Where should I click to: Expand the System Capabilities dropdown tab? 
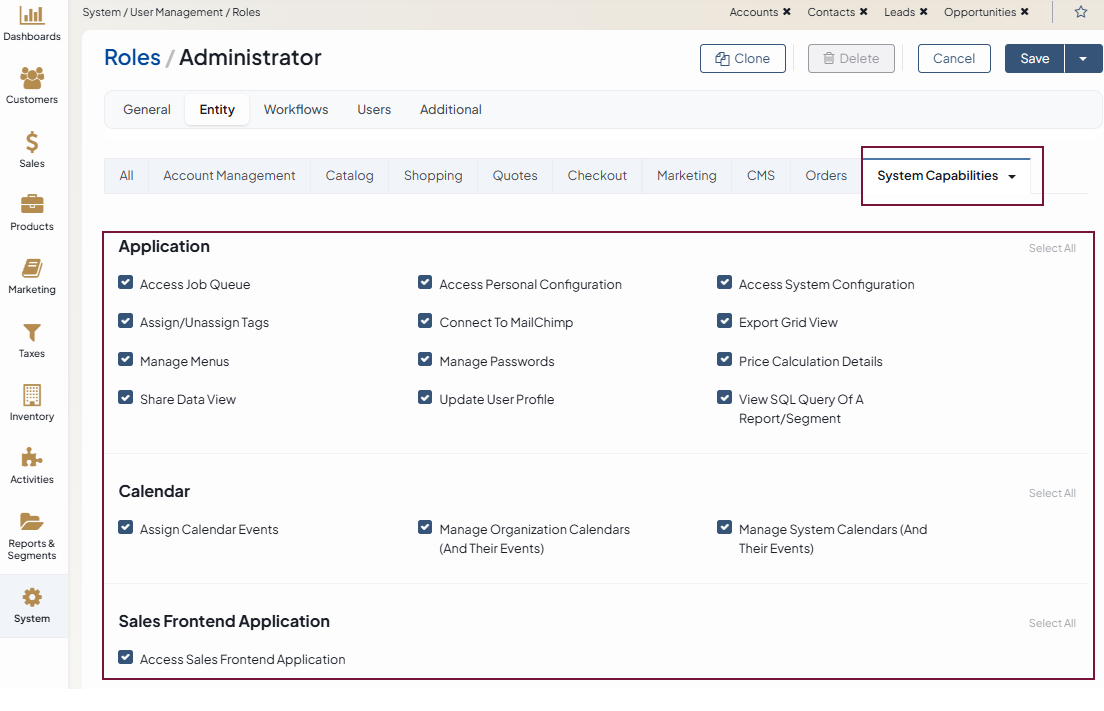[x=1012, y=177]
